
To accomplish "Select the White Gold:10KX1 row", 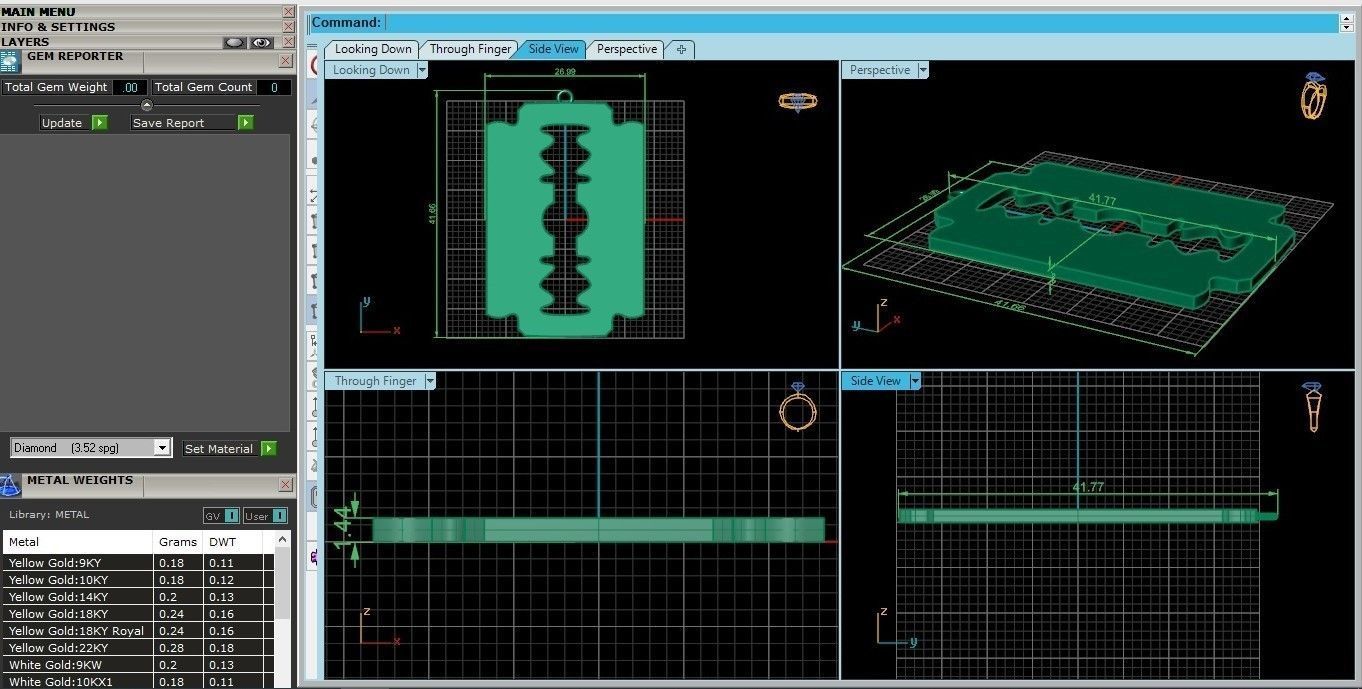I will tap(138, 682).
